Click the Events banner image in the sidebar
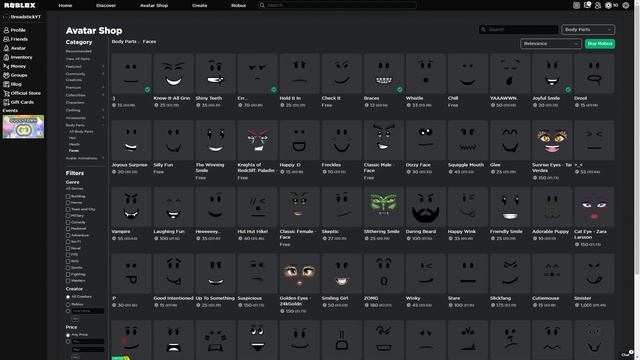This screenshot has width=640, height=360. pos(23,127)
